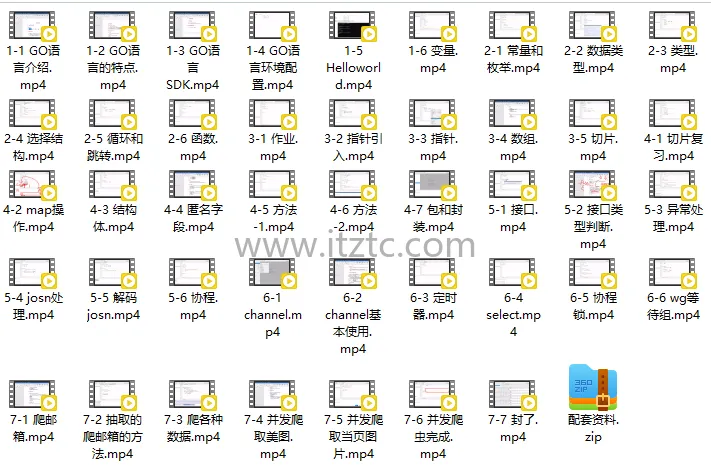Click the 2-3 类型.mp4 file name label
The height and width of the screenshot is (466, 711).
click(x=672, y=59)
